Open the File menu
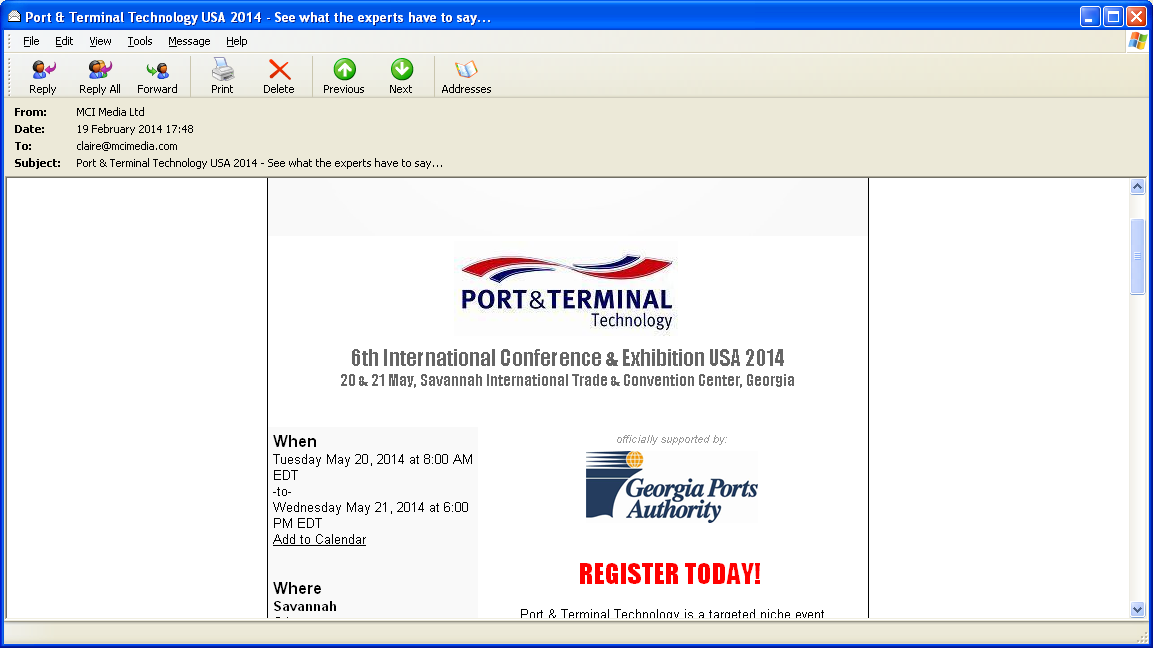 pos(31,41)
